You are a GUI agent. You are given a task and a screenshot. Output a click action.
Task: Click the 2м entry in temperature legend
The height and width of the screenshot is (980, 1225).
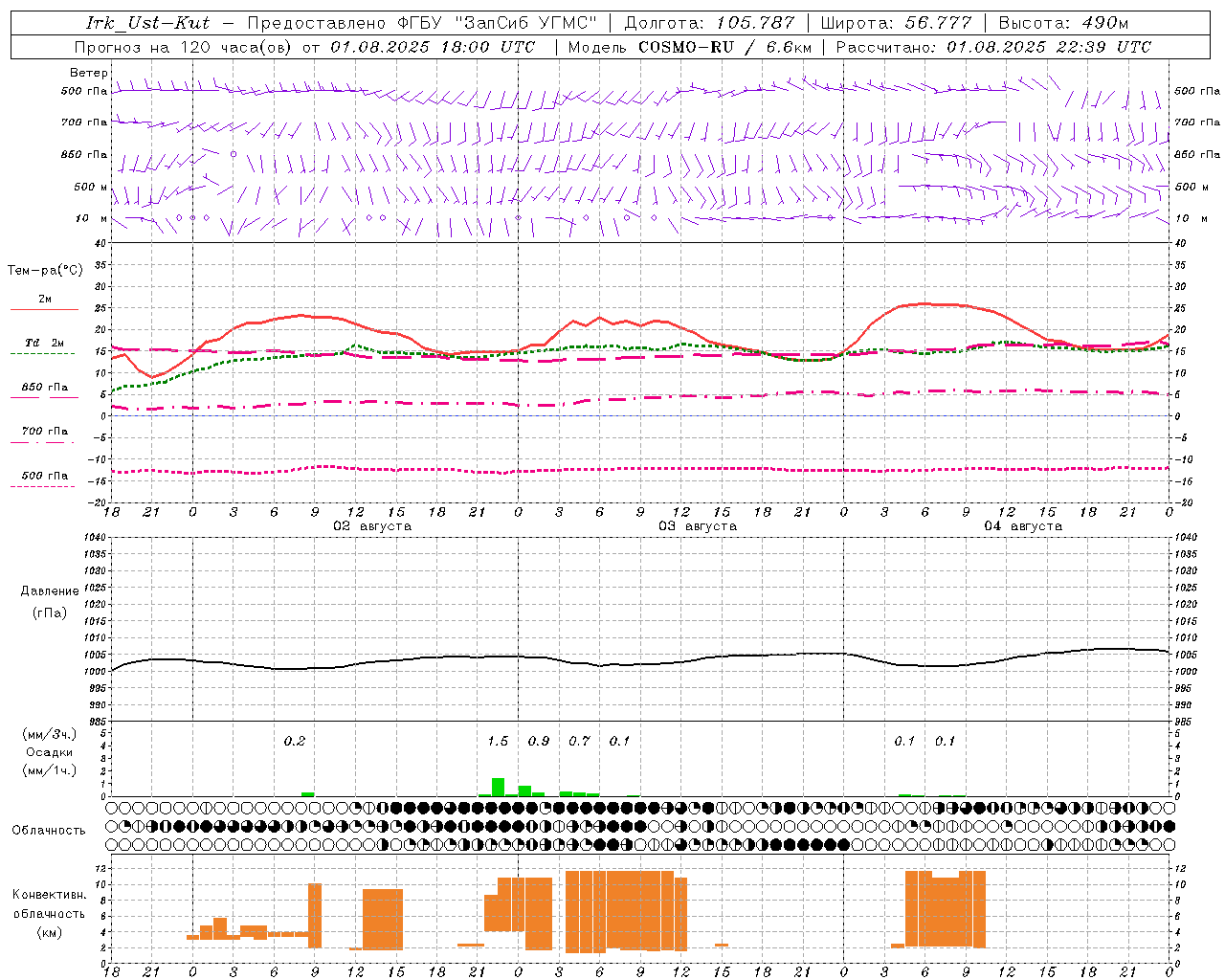tap(45, 299)
